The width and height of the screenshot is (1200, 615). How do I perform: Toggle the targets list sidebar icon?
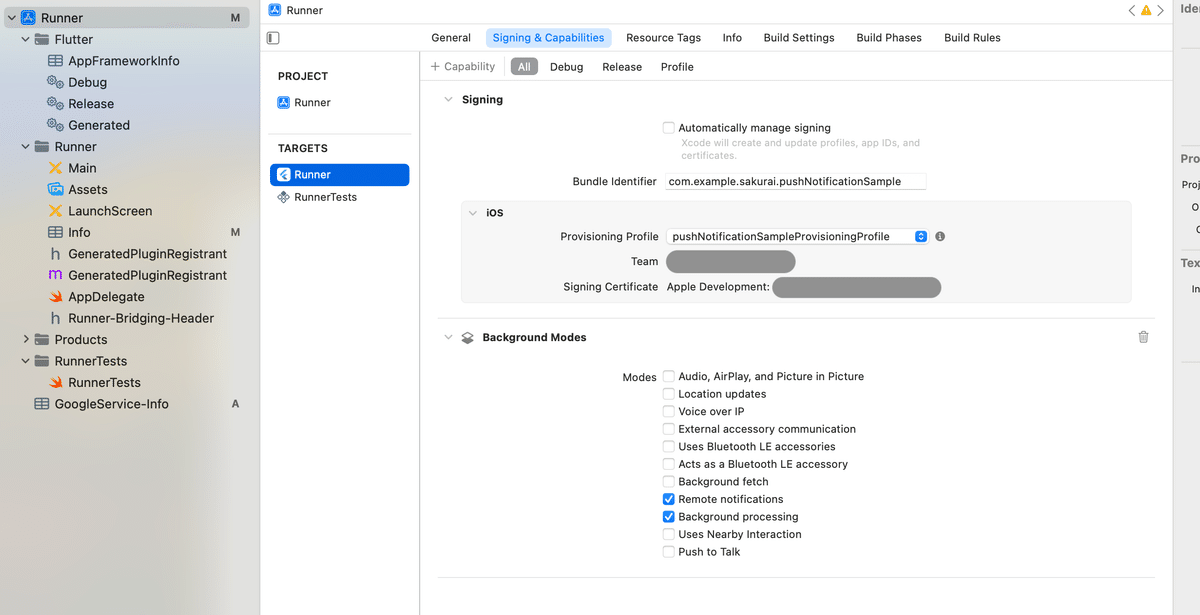274,38
